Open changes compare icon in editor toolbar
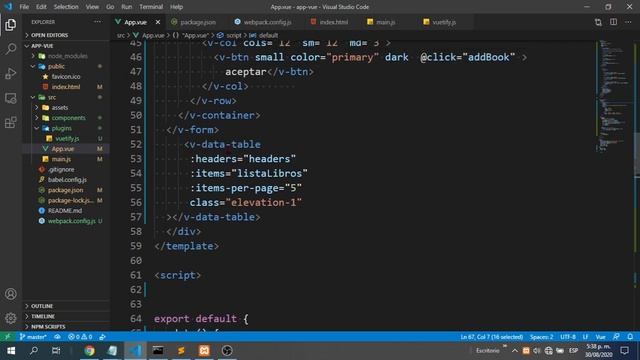 (598, 22)
